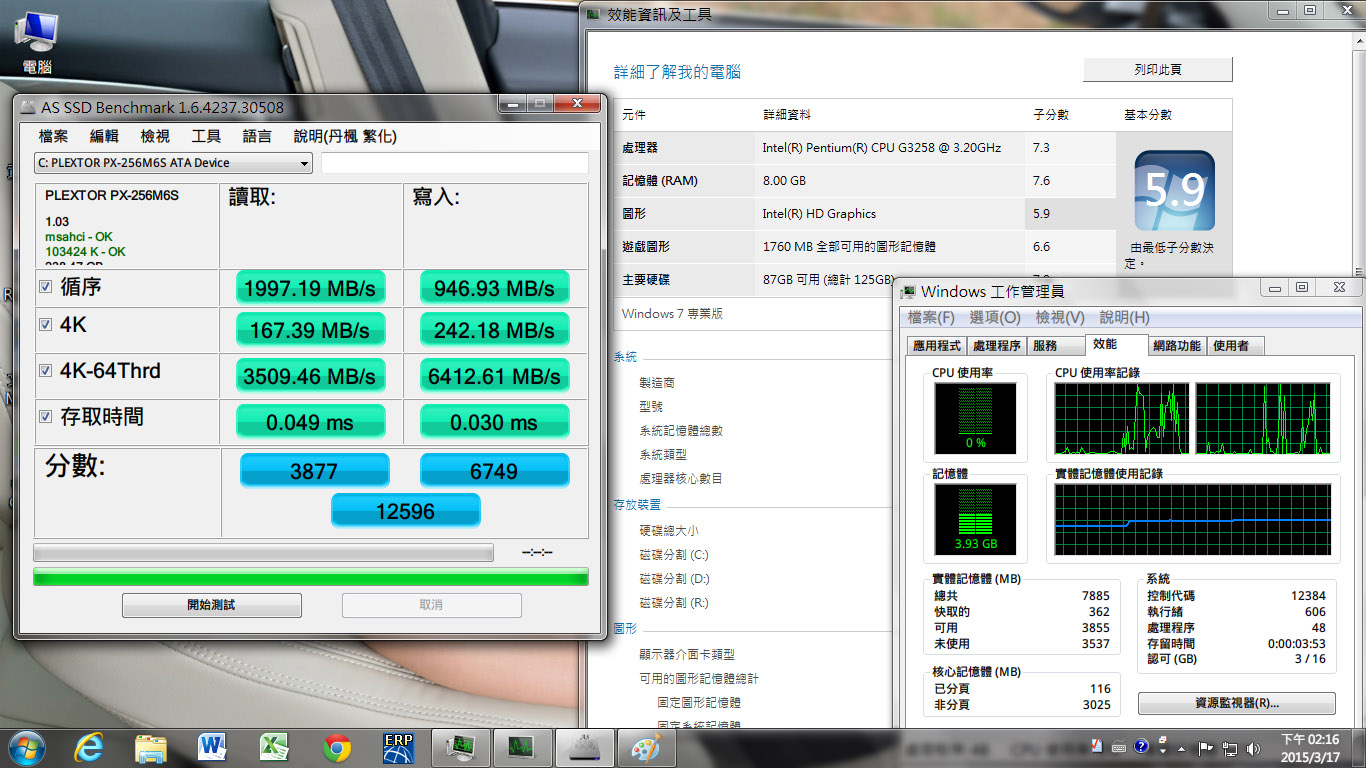This screenshot has width=1366, height=768.
Task: Toggle the 4K-64Thrd test checkbox
Action: pos(45,370)
